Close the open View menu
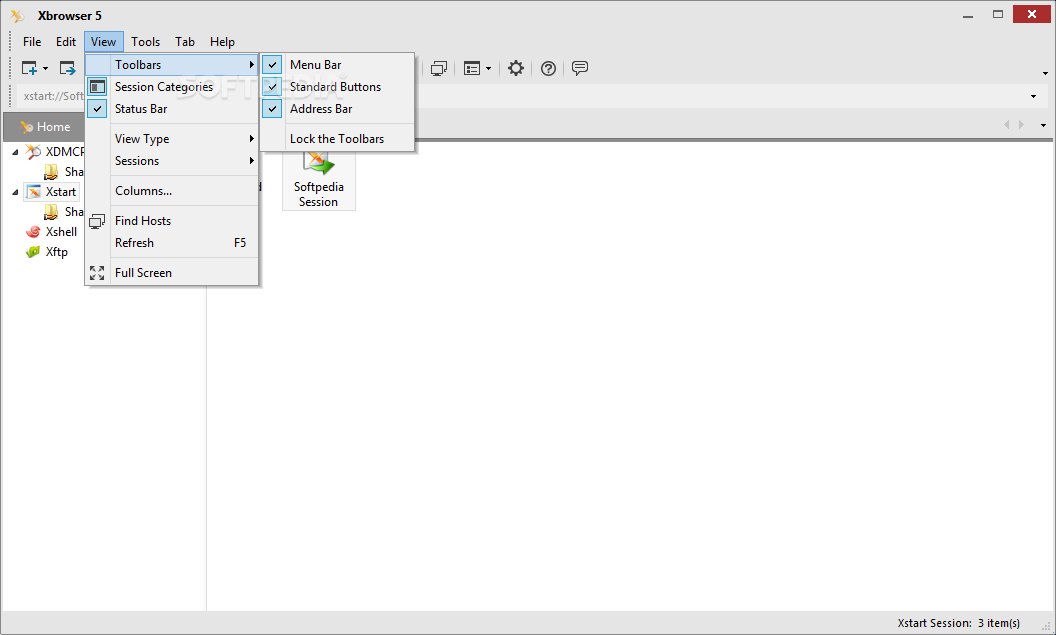This screenshot has width=1056, height=635. [x=104, y=42]
